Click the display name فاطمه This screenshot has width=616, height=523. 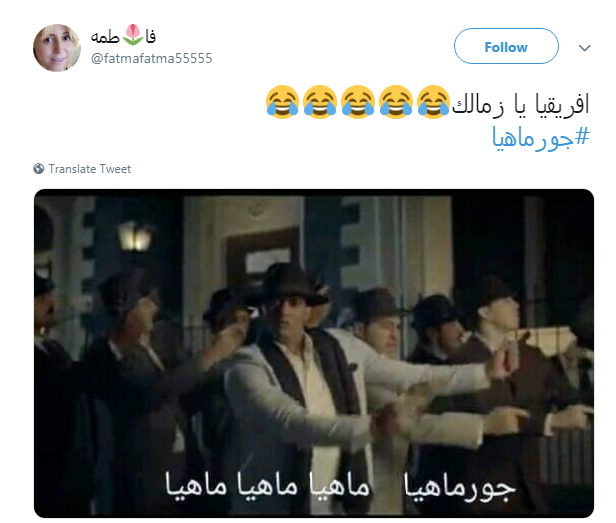click(x=123, y=36)
